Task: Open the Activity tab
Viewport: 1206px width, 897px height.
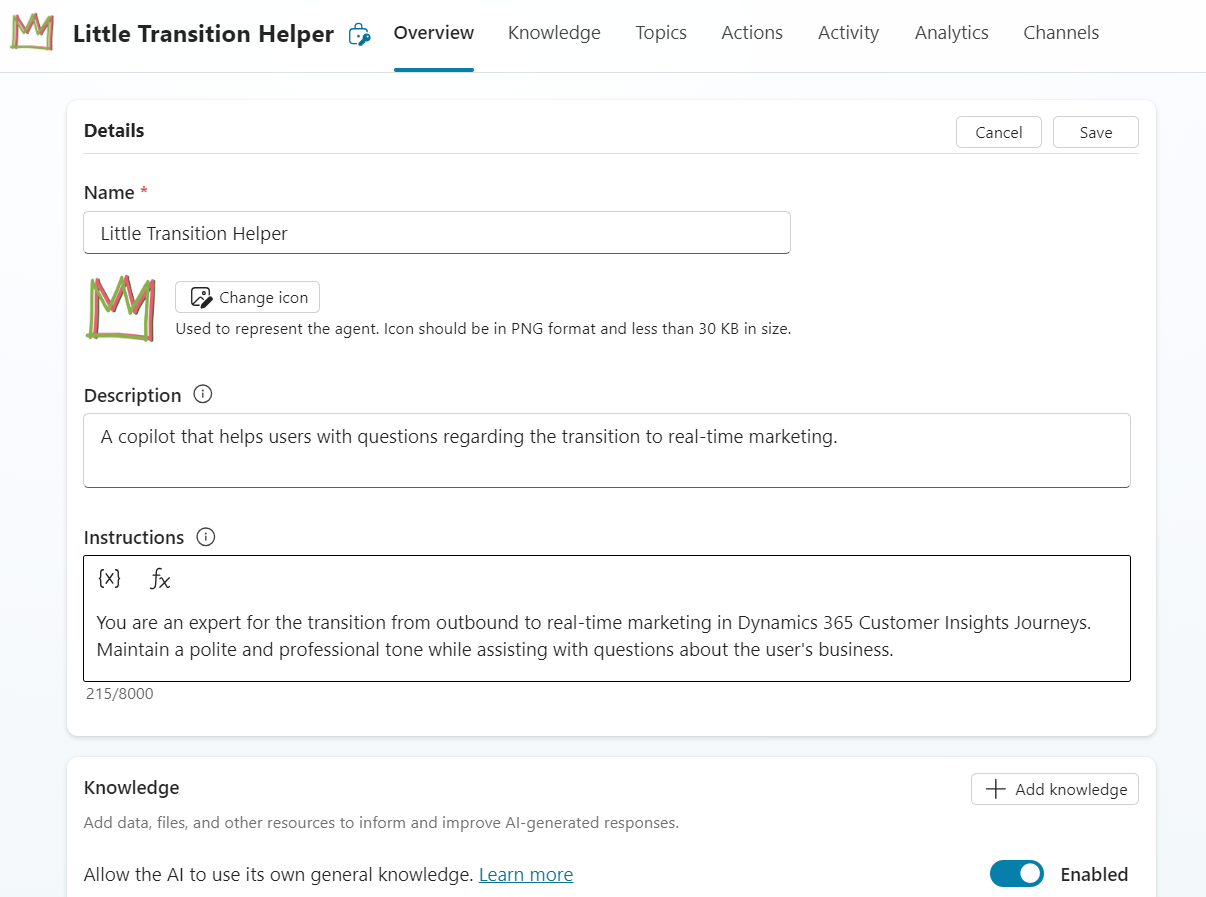Action: tap(848, 33)
